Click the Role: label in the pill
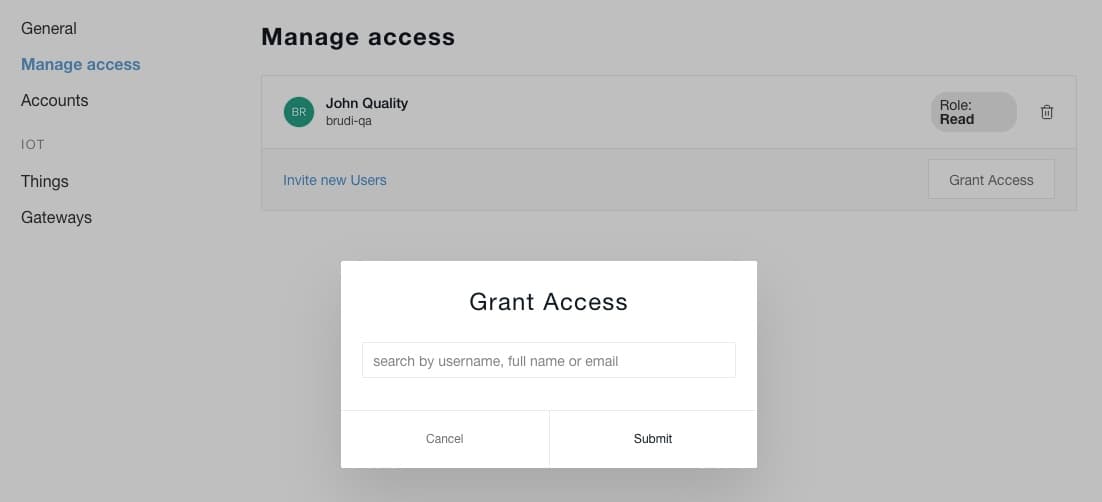This screenshot has height=502, width=1102. click(x=956, y=105)
